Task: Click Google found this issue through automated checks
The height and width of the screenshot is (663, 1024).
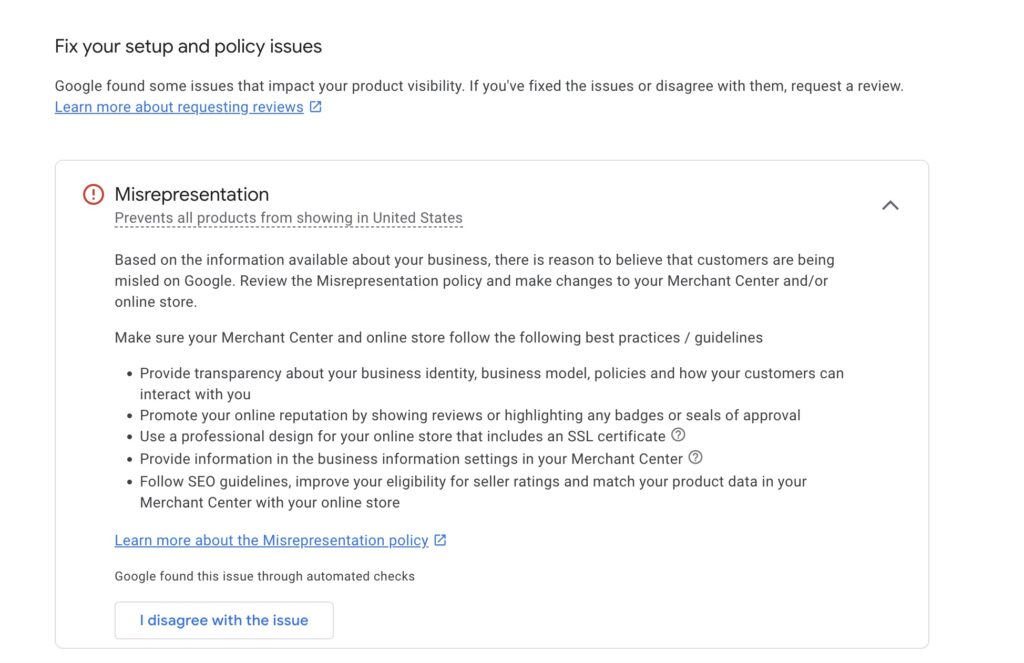Action: tap(264, 576)
